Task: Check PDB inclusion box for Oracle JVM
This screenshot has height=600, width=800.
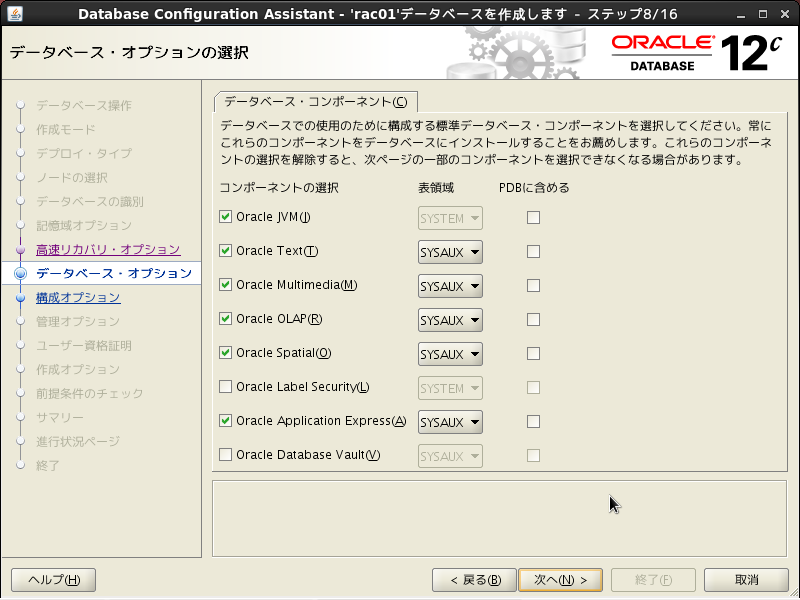Action: pos(533,218)
